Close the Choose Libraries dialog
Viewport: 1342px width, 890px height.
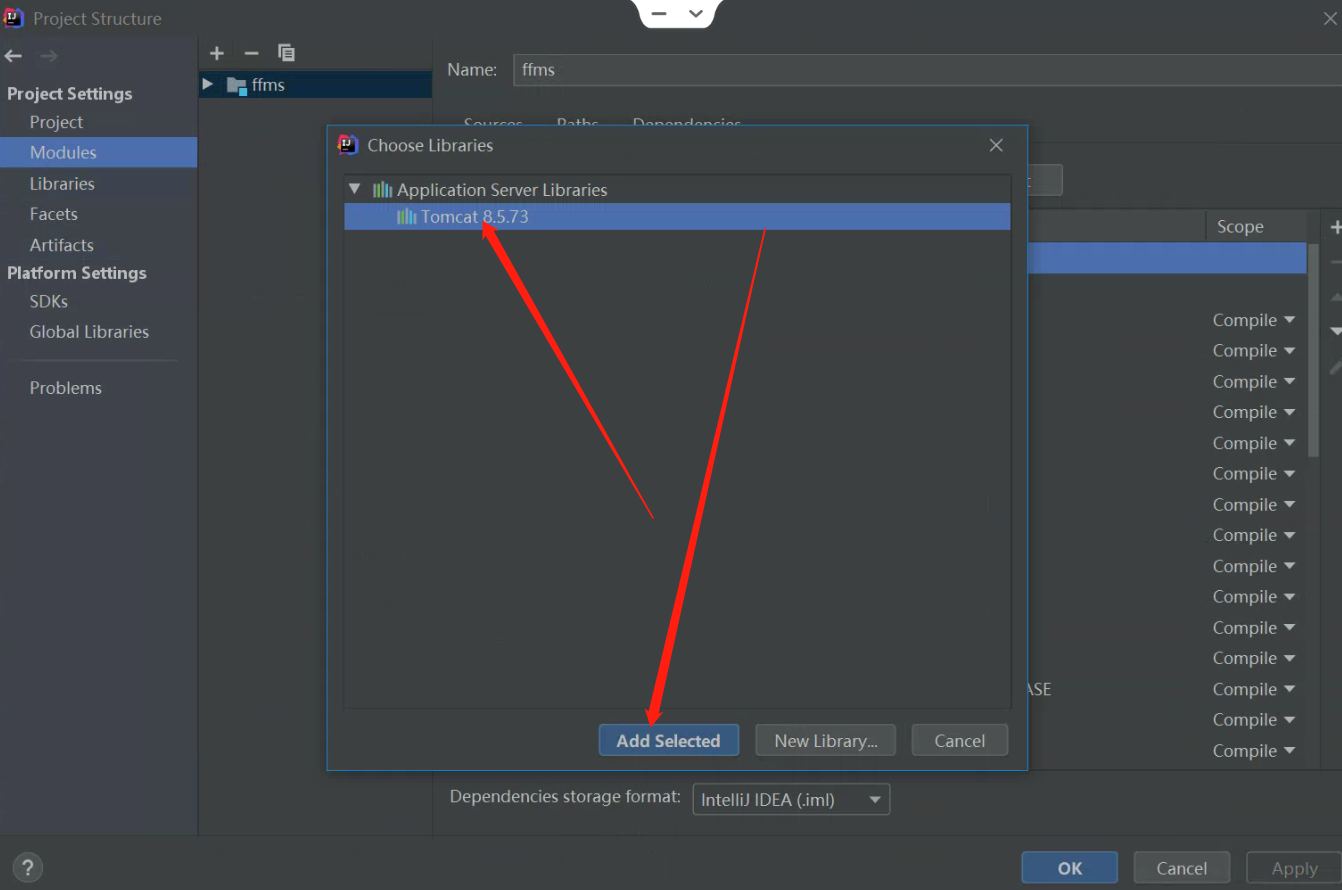click(x=996, y=145)
